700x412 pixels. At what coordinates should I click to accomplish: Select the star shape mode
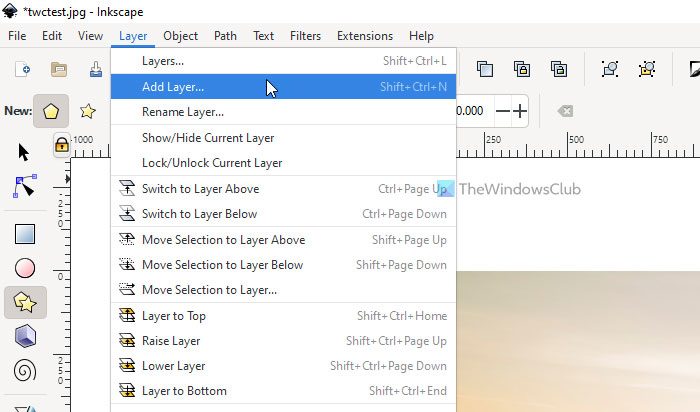(88, 111)
